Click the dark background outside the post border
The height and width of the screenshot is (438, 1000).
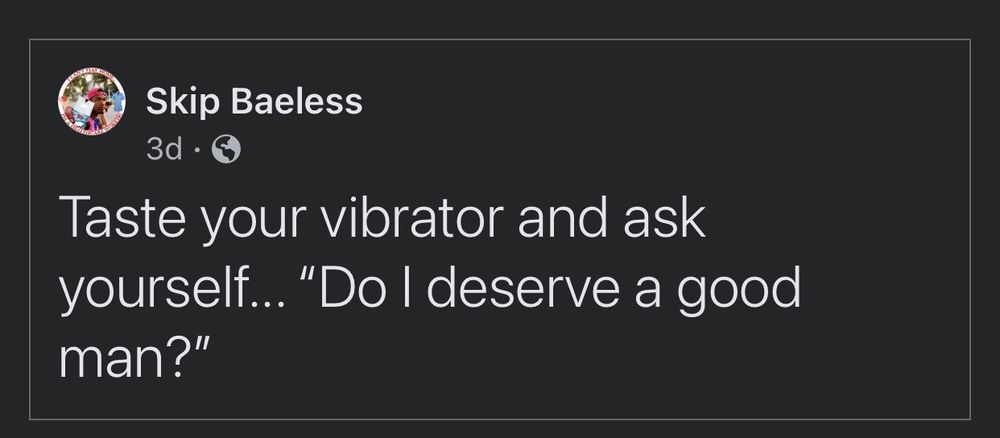click(500, 18)
